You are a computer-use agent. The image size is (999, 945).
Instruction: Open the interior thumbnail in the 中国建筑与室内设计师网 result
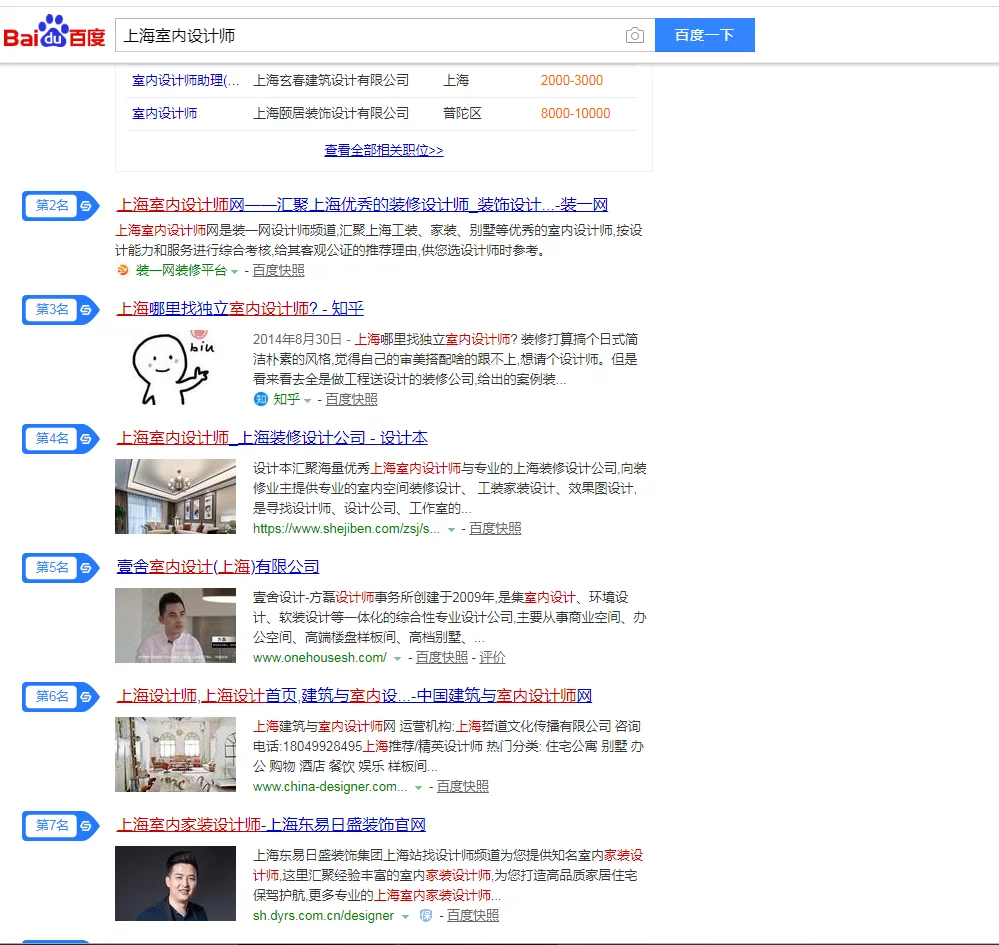175,754
